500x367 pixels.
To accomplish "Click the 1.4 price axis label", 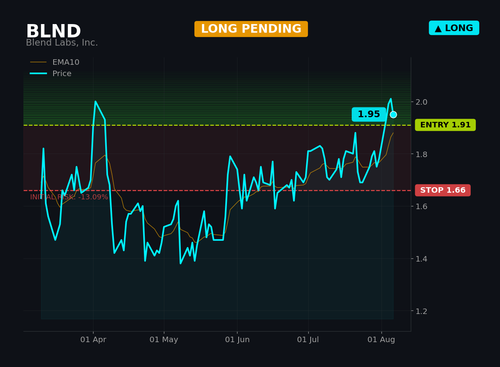I will [x=421, y=259].
